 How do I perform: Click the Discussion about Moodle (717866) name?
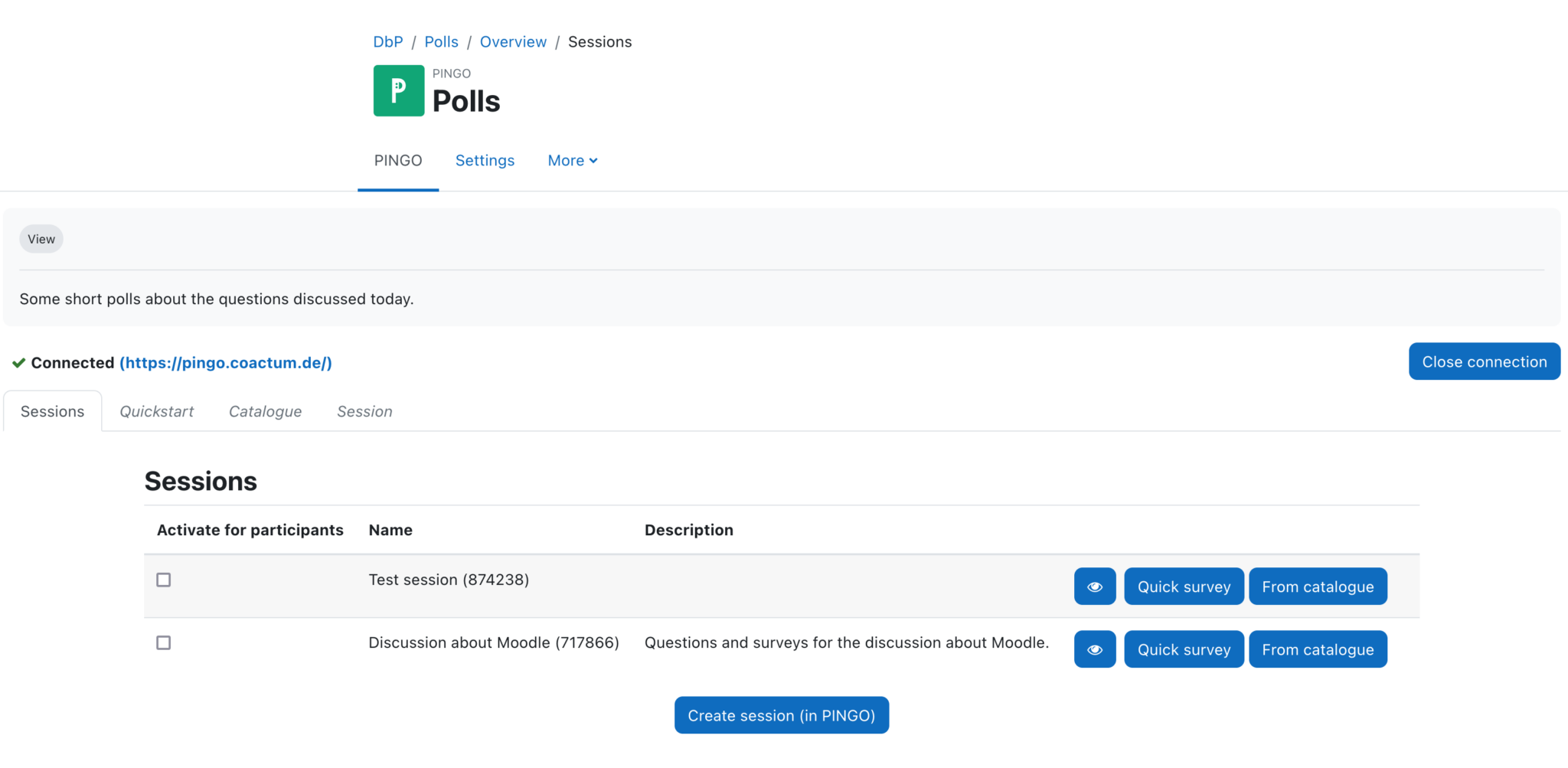pyautogui.click(x=494, y=642)
